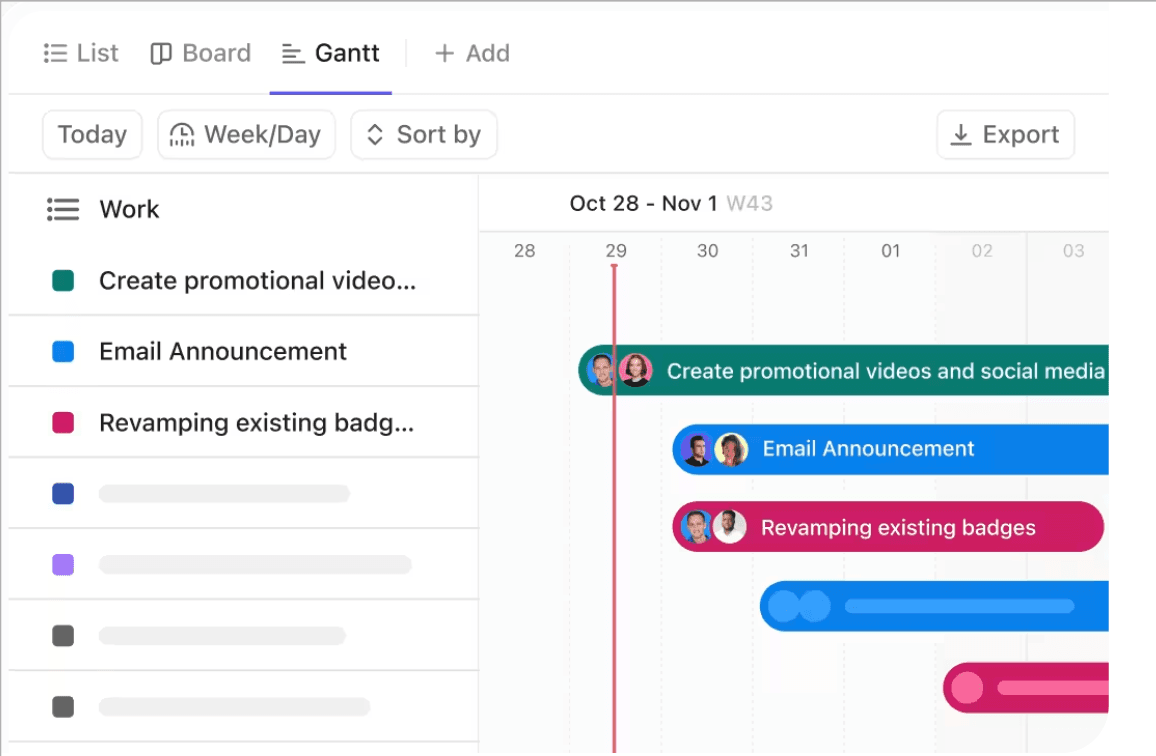Select the Create promotional video task row
The image size is (1156, 756).
(x=243, y=280)
